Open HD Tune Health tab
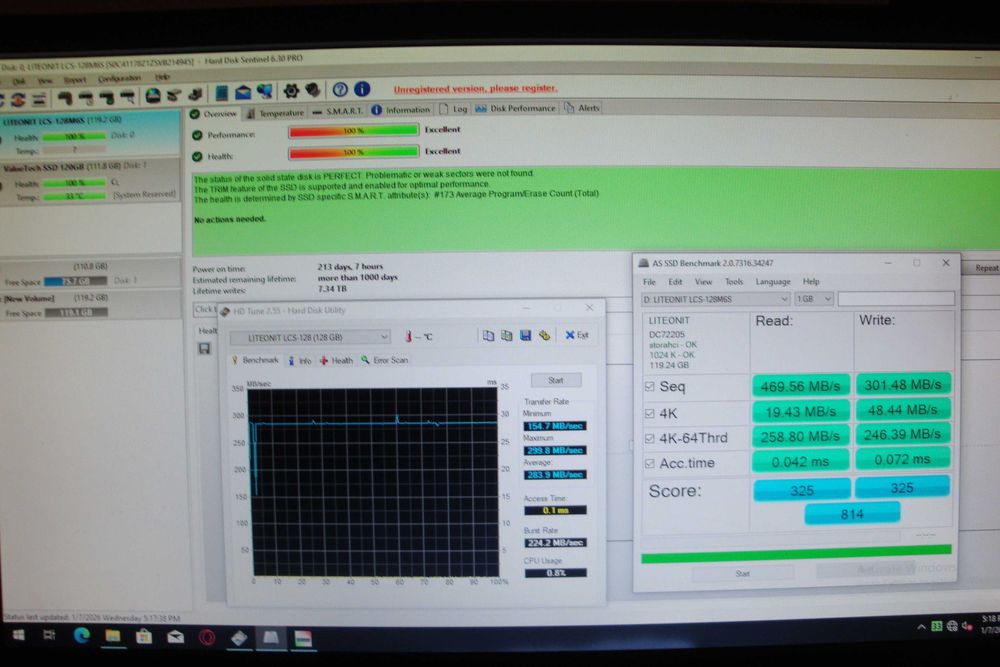Image resolution: width=1000 pixels, height=667 pixels. coord(336,360)
